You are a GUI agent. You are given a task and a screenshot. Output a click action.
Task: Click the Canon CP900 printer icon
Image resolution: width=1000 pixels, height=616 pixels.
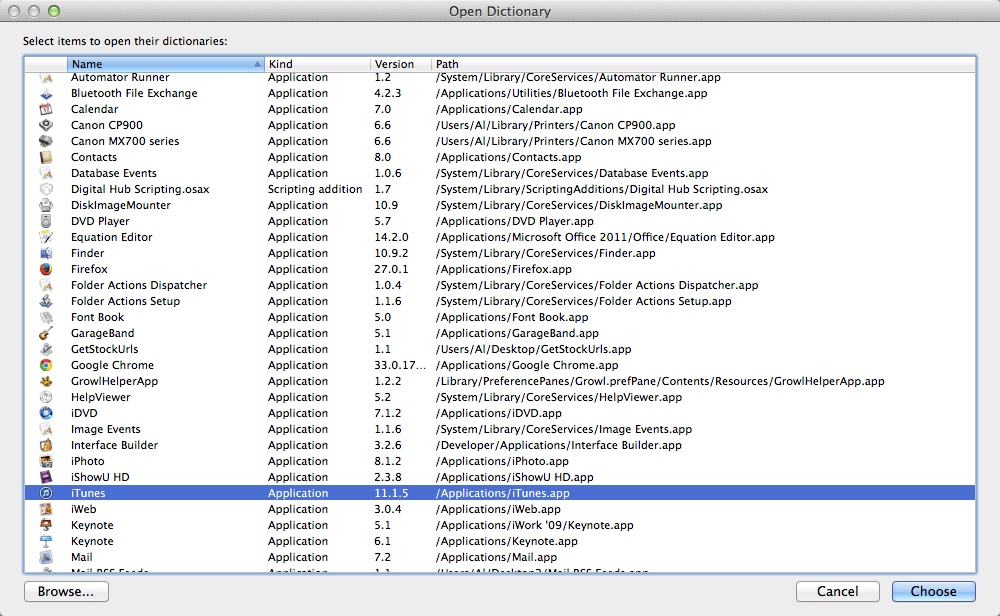point(46,126)
